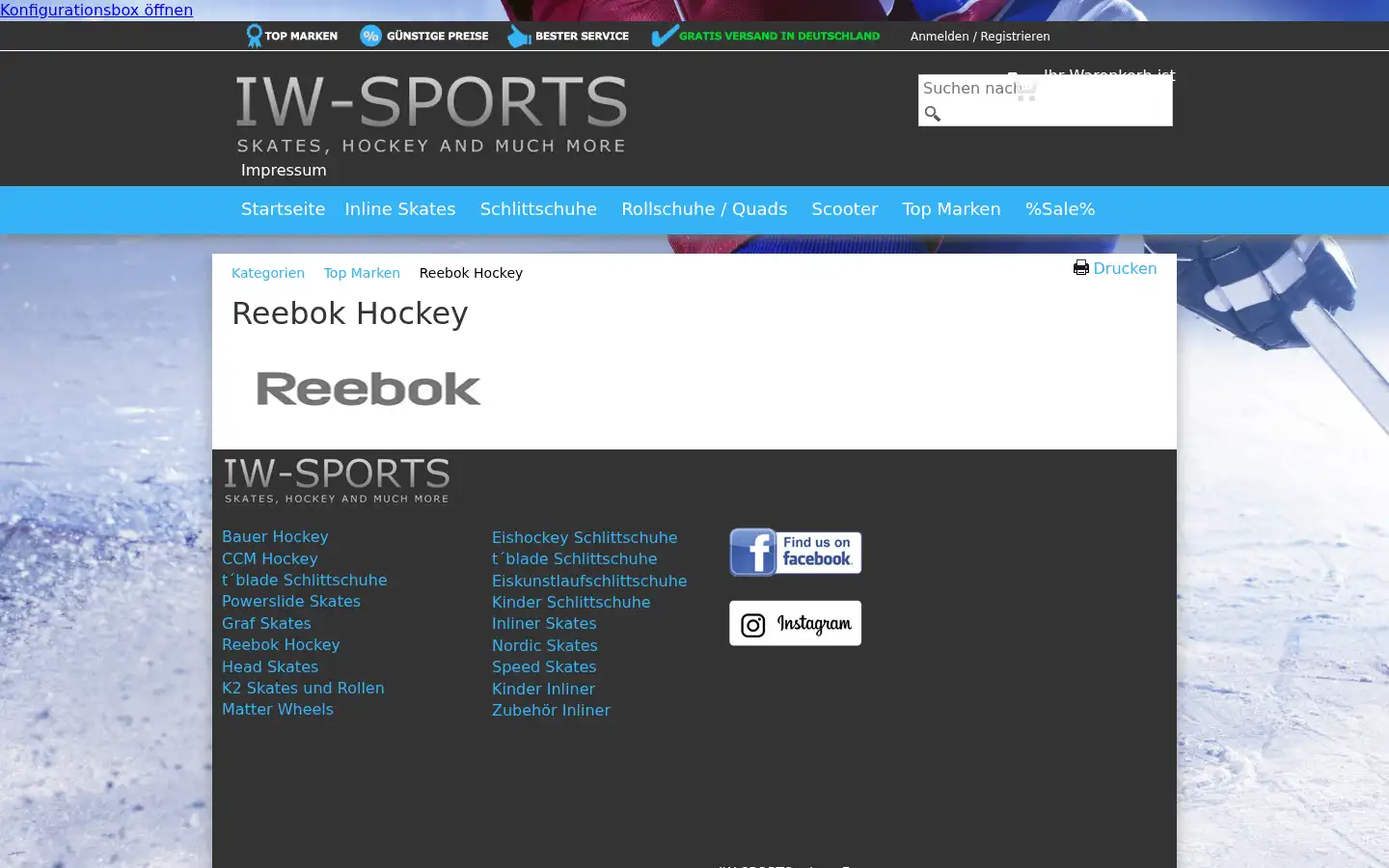Open Powerslide Skates link
This screenshot has width=1389, height=868.
[291, 601]
